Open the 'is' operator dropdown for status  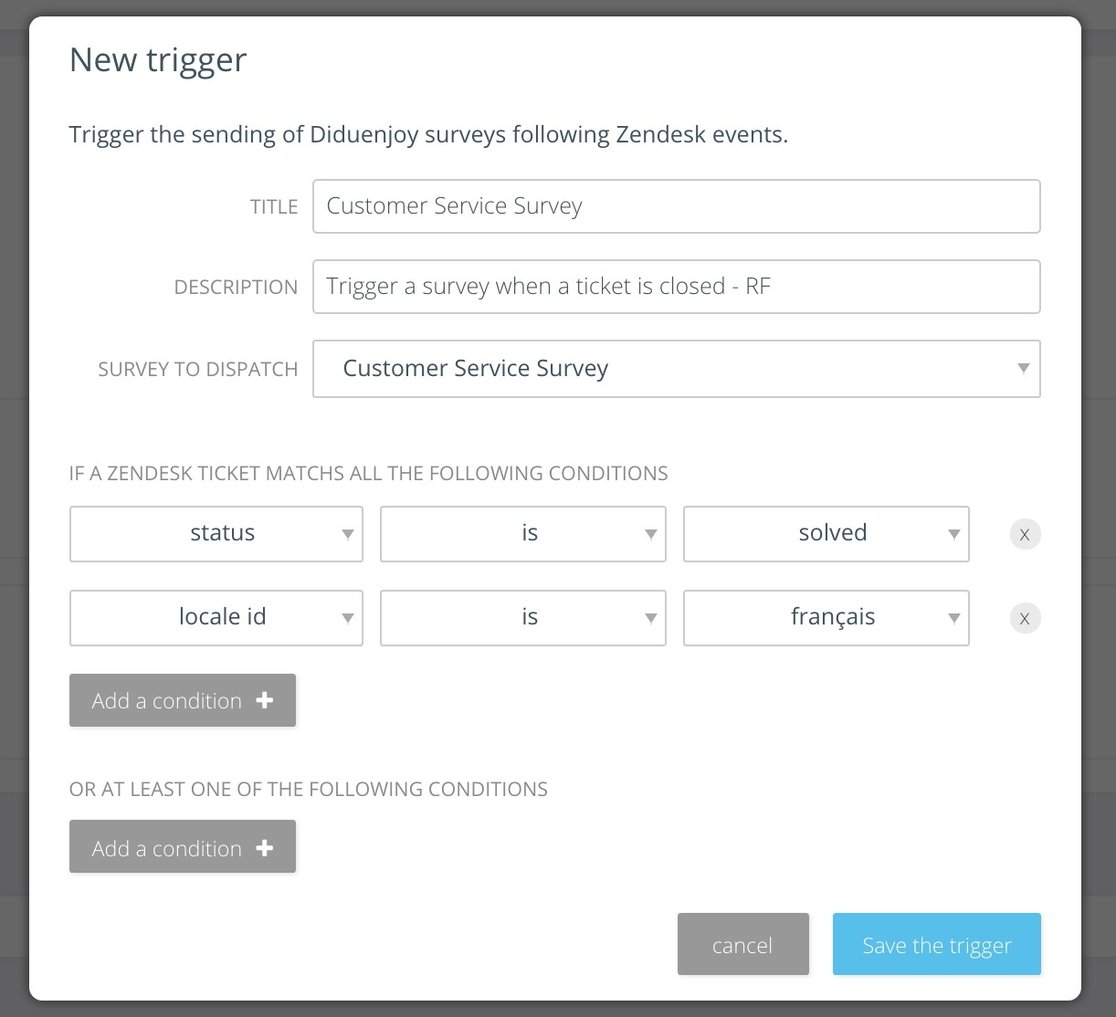tap(523, 534)
